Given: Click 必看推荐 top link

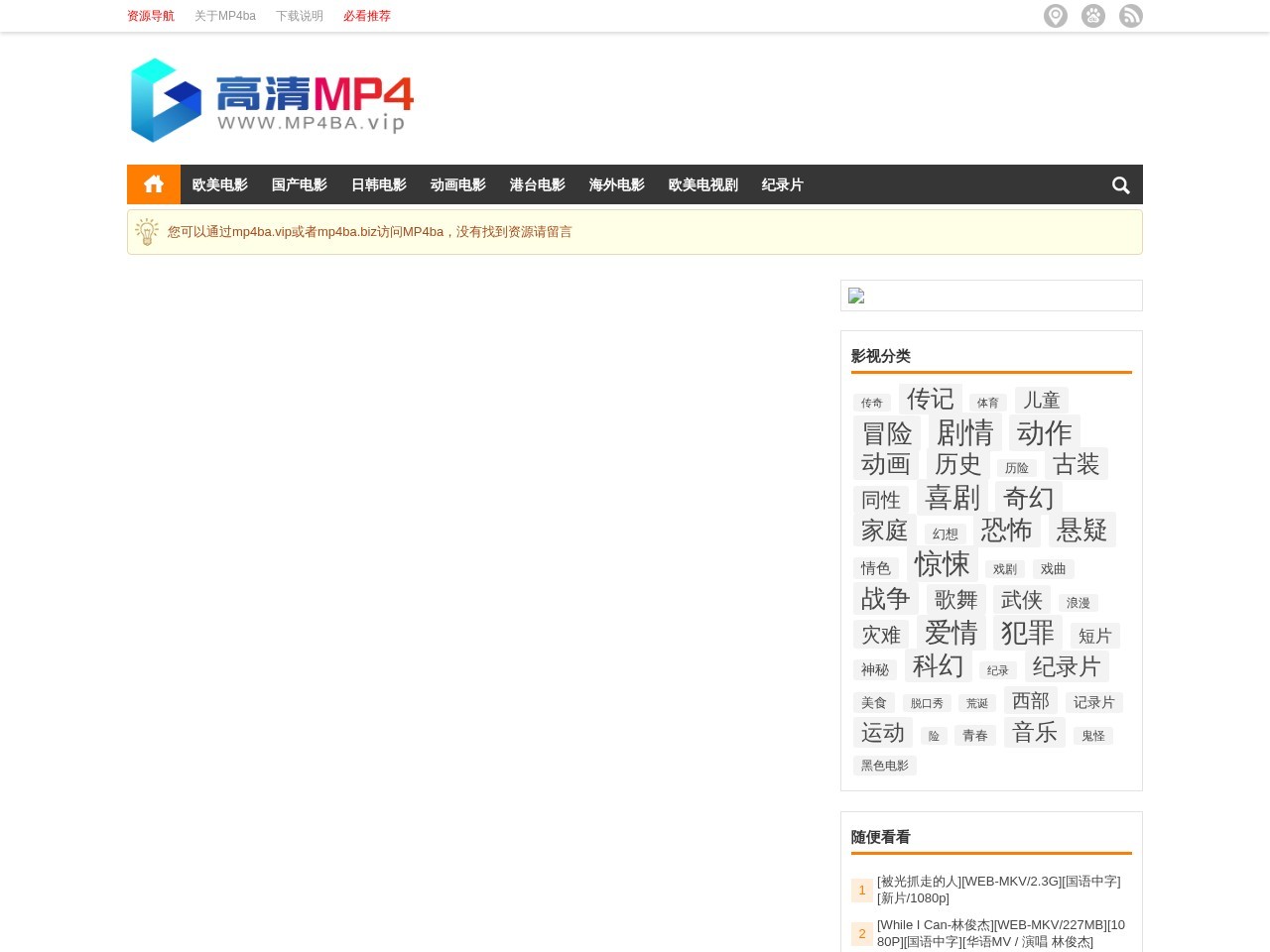Looking at the screenshot, I should coord(367,16).
